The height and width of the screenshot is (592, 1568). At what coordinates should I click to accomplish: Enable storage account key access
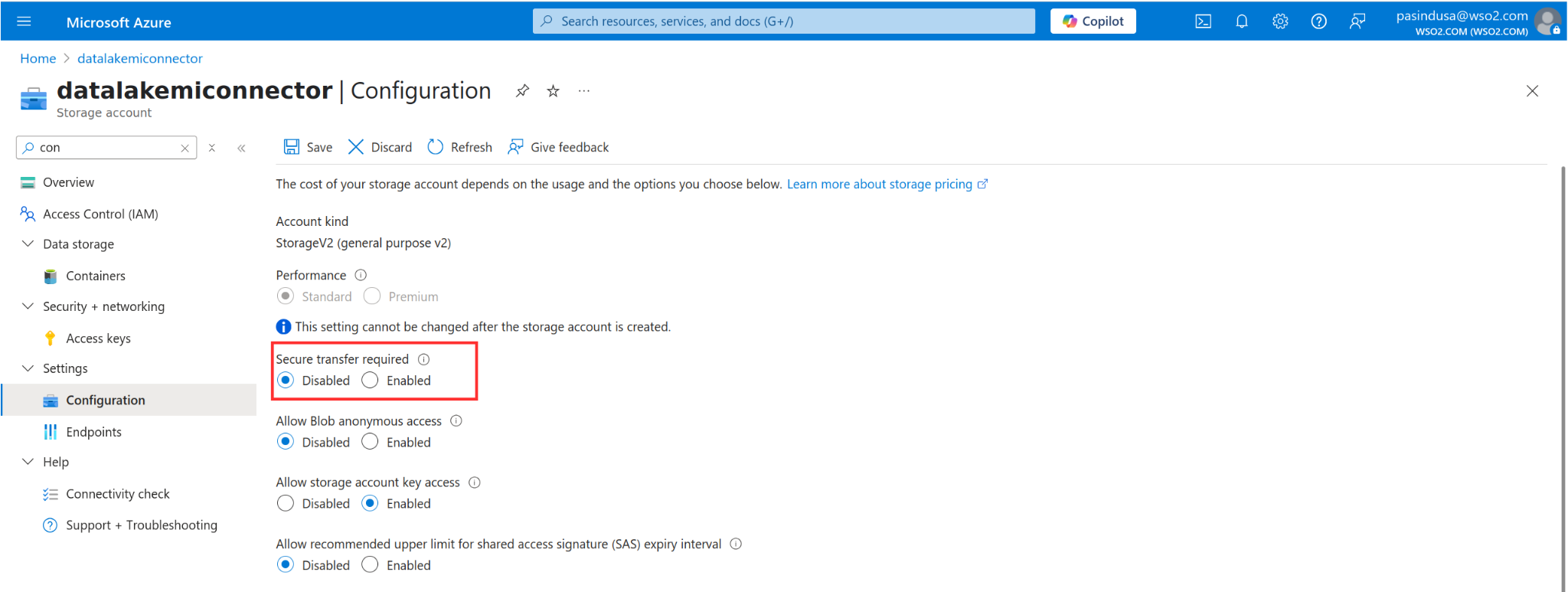pyautogui.click(x=370, y=503)
